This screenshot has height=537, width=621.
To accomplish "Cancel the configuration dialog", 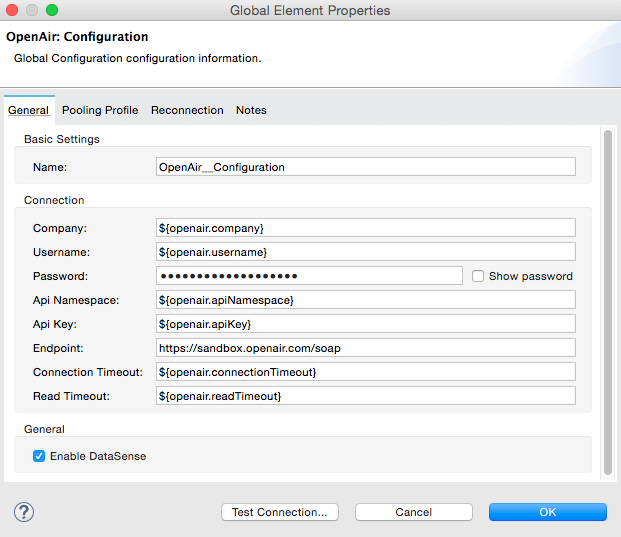I will 413,512.
